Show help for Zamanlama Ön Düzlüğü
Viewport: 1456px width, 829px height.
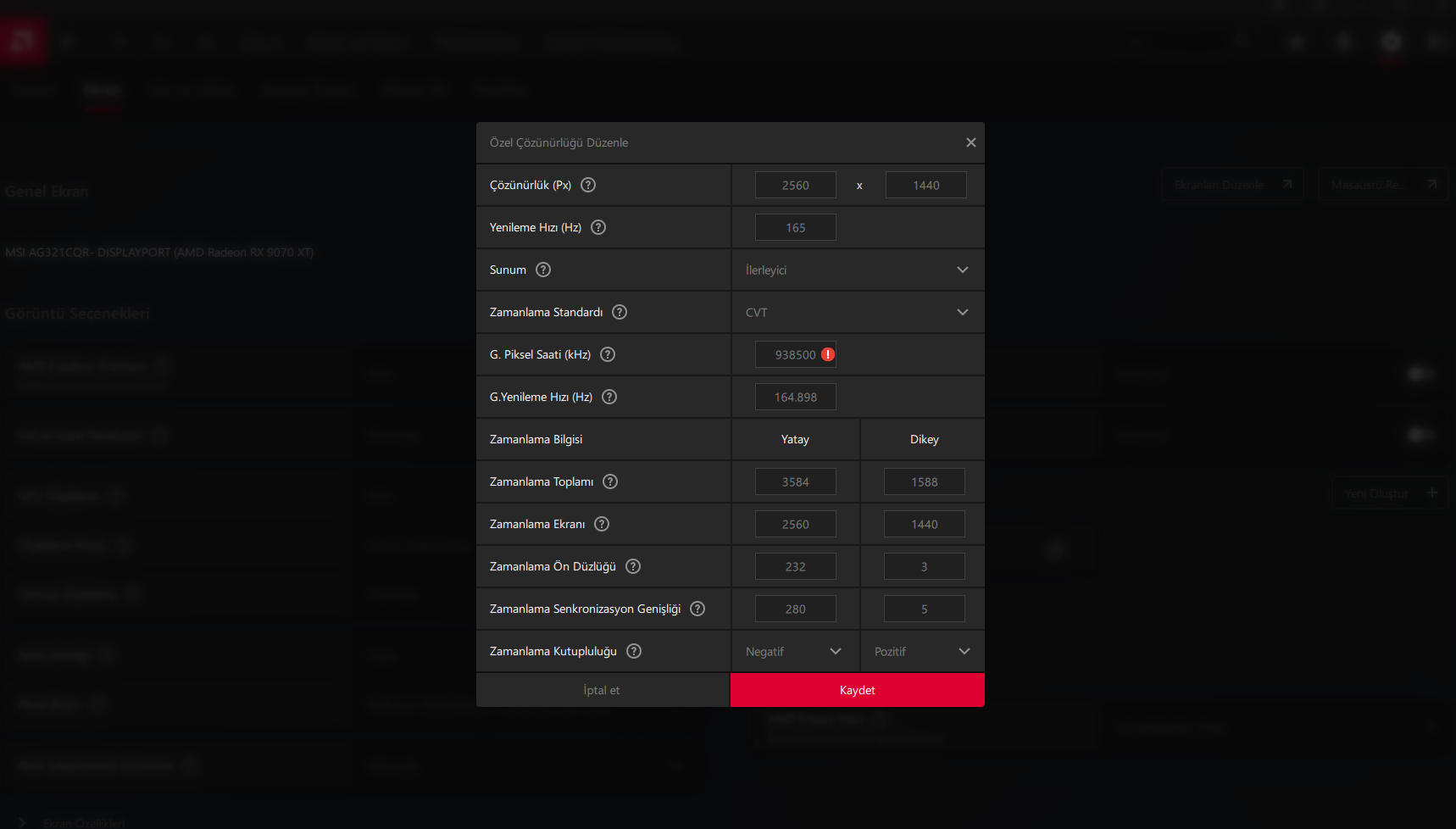pos(633,566)
